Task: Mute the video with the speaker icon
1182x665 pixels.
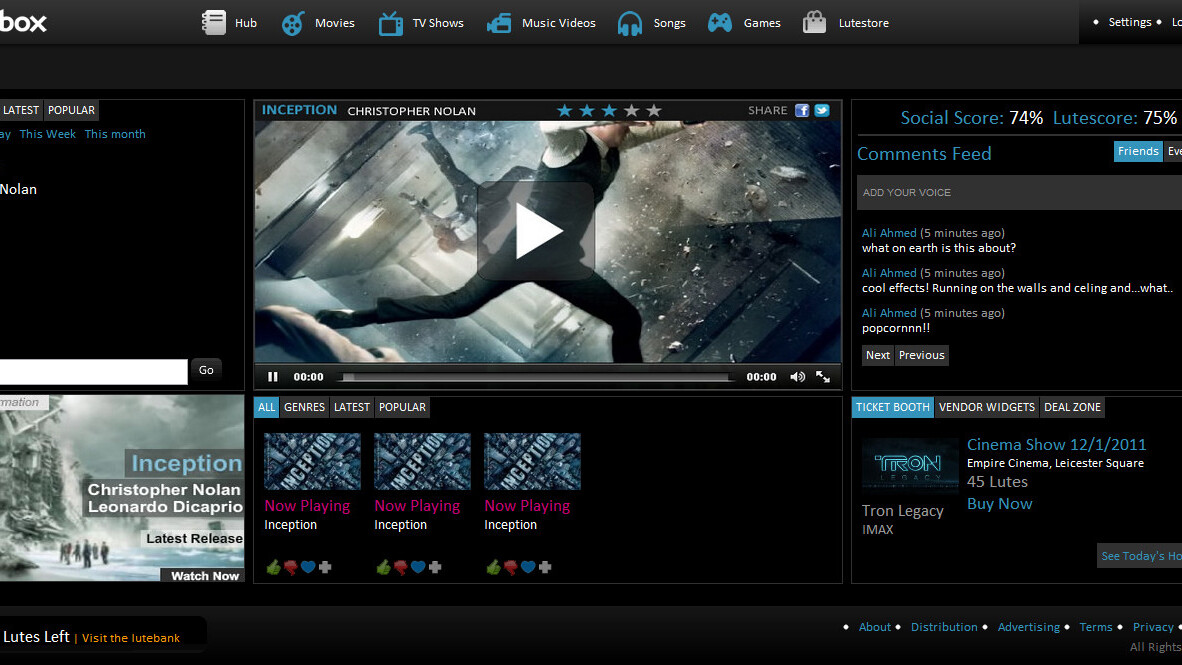Action: point(797,377)
